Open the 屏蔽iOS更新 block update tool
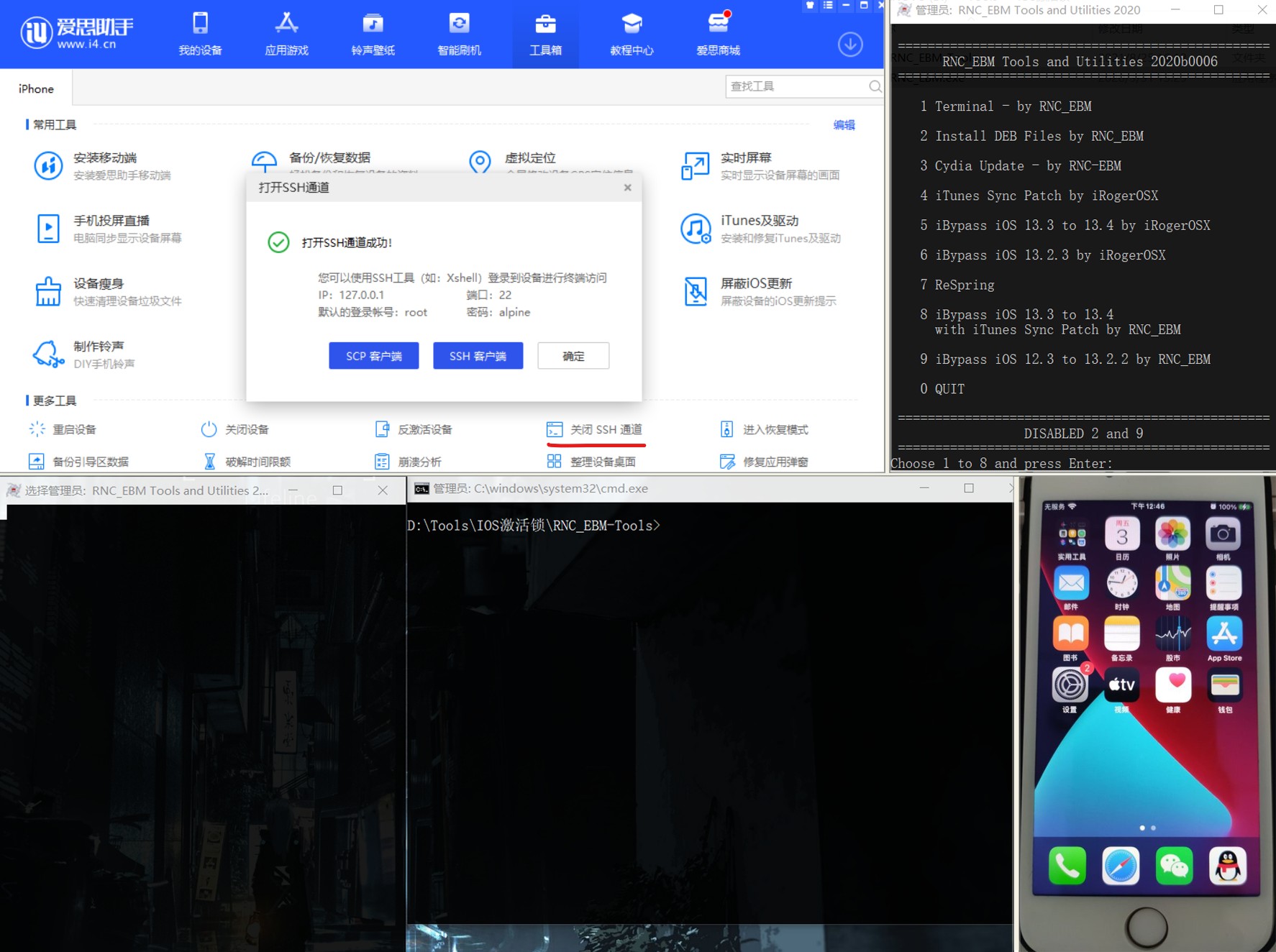 [x=695, y=292]
